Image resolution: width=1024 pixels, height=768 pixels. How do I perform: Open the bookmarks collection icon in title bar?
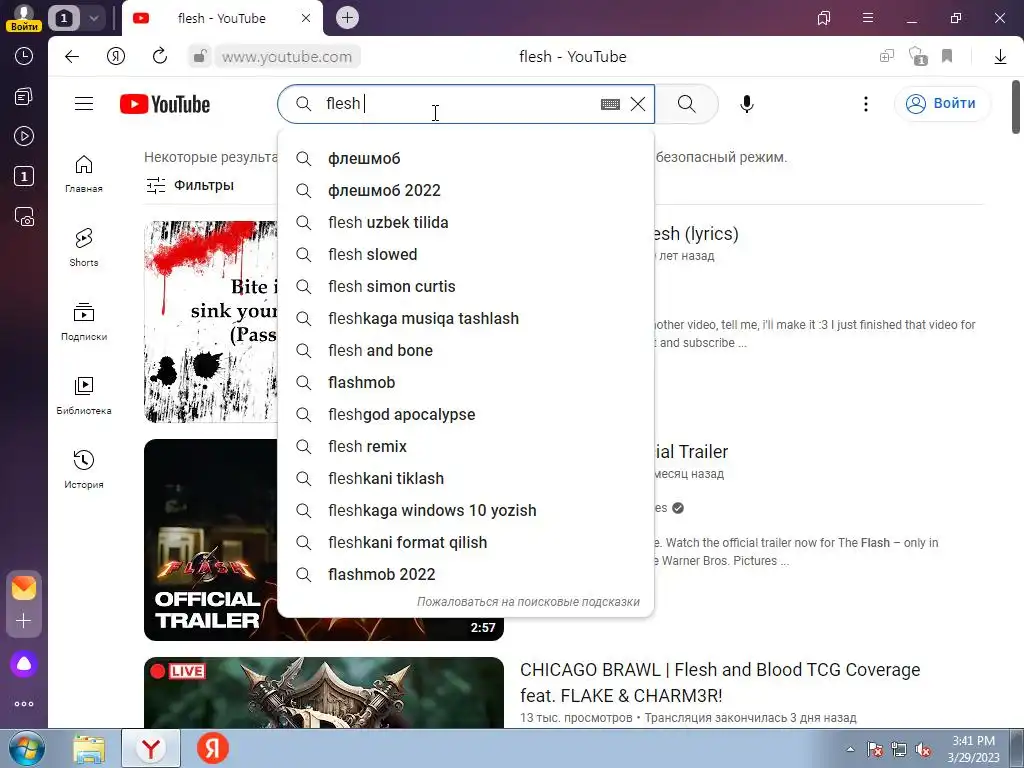pos(824,18)
